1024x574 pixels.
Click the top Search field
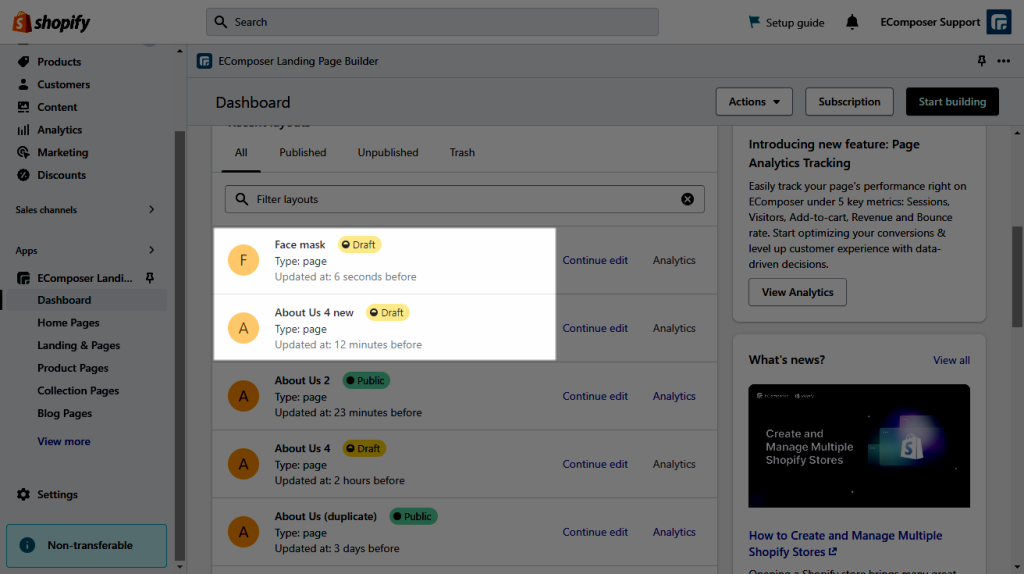pos(432,22)
